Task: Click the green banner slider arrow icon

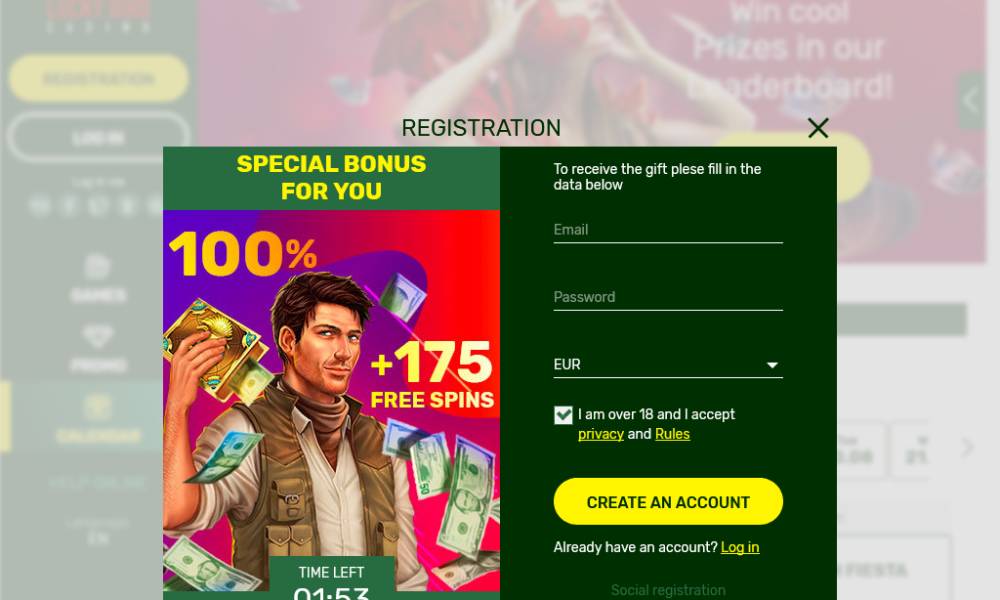Action: [971, 100]
